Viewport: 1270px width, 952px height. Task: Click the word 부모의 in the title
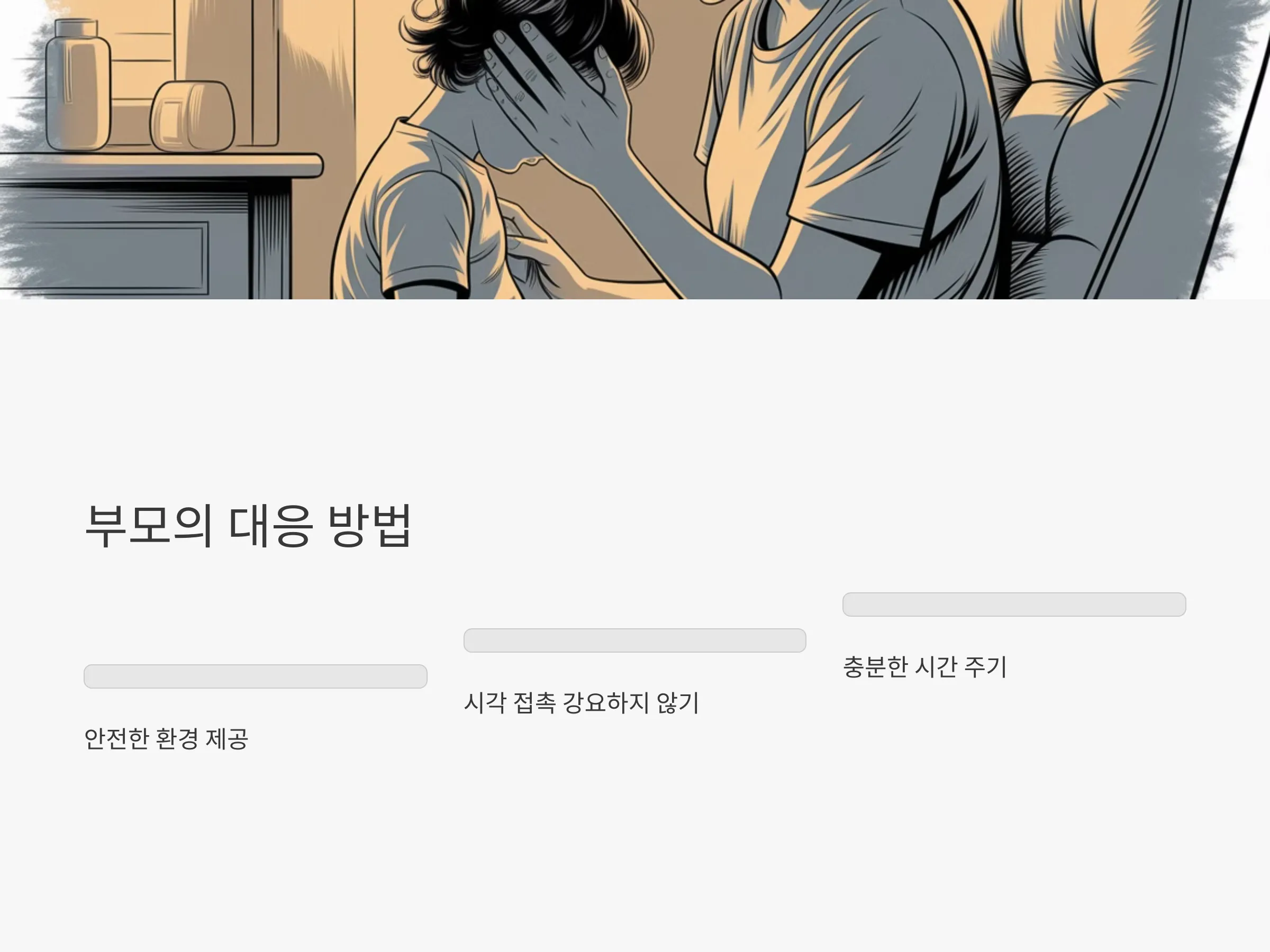tap(149, 525)
